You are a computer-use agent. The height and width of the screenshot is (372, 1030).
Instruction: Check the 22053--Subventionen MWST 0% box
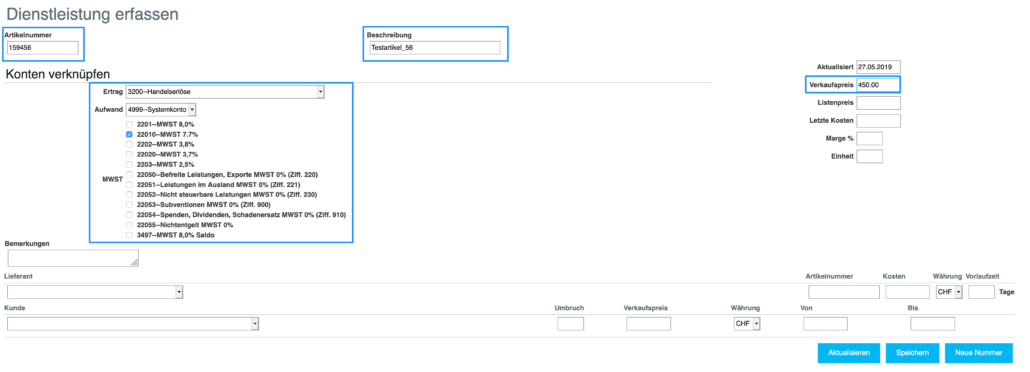click(129, 205)
